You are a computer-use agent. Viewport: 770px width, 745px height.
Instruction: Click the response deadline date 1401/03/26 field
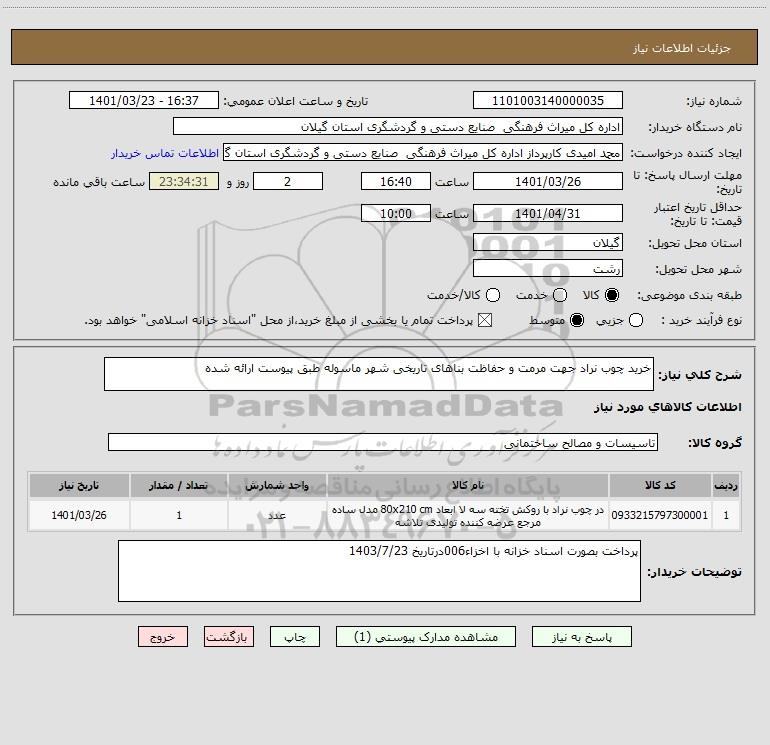pyautogui.click(x=548, y=181)
